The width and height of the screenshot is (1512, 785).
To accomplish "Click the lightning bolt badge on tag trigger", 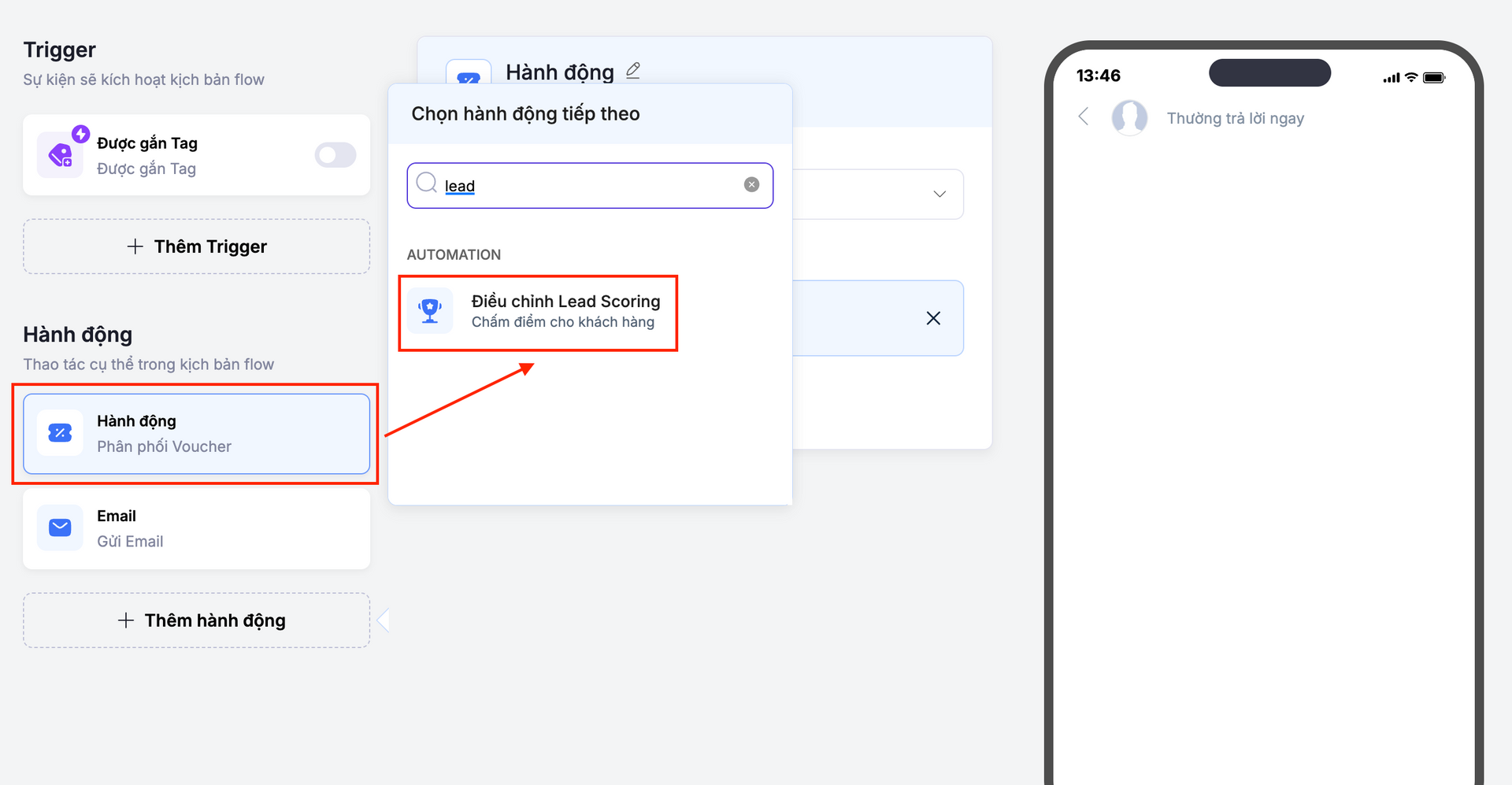I will coord(80,134).
